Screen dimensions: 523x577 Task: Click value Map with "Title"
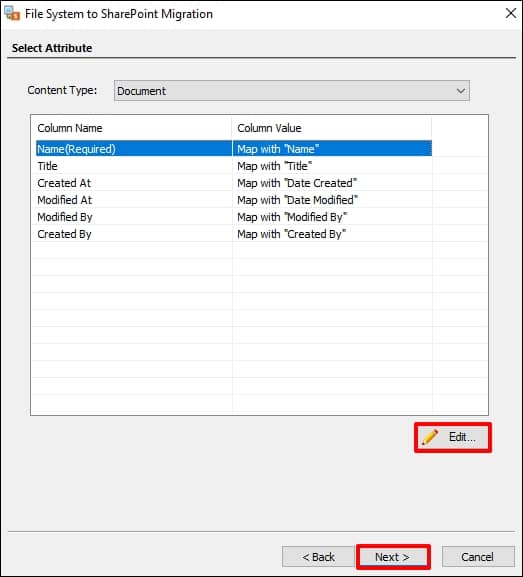(275, 166)
